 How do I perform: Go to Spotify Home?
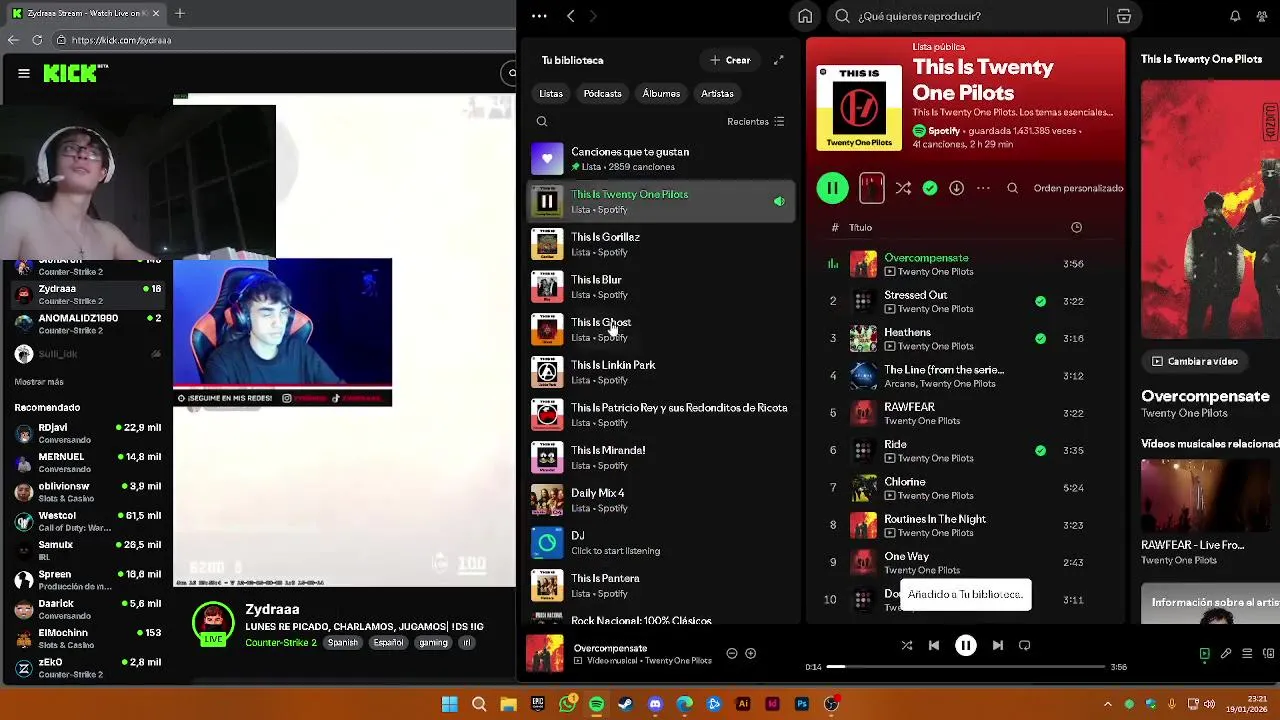(805, 16)
